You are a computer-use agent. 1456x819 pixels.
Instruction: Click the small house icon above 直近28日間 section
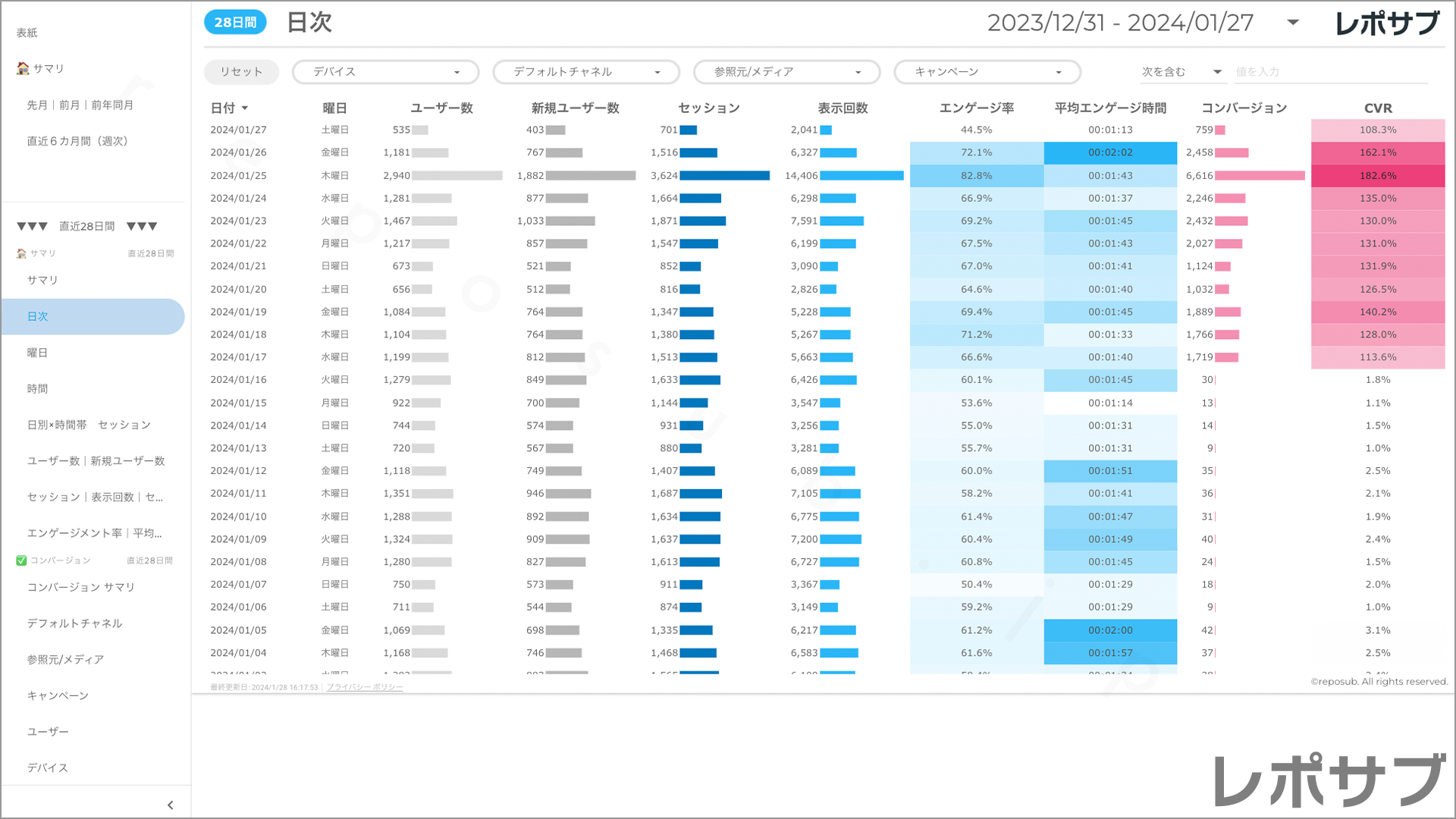(21, 253)
